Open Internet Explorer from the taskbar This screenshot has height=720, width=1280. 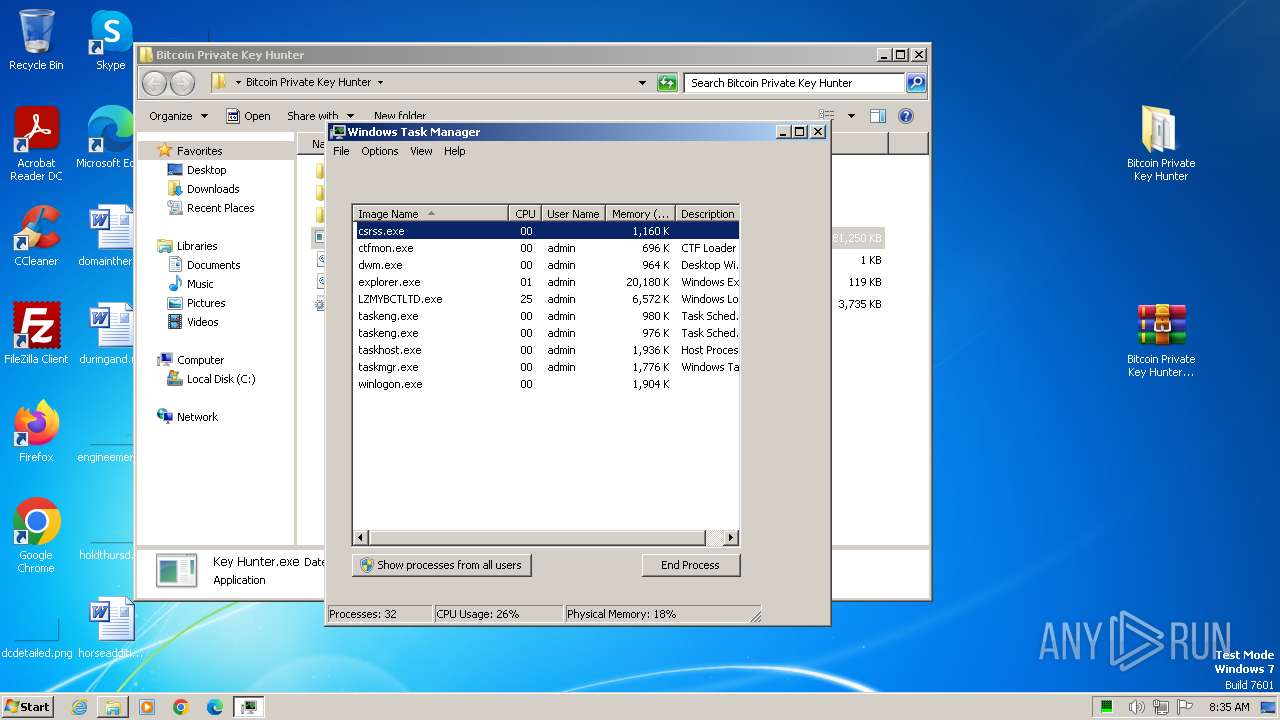click(79, 707)
